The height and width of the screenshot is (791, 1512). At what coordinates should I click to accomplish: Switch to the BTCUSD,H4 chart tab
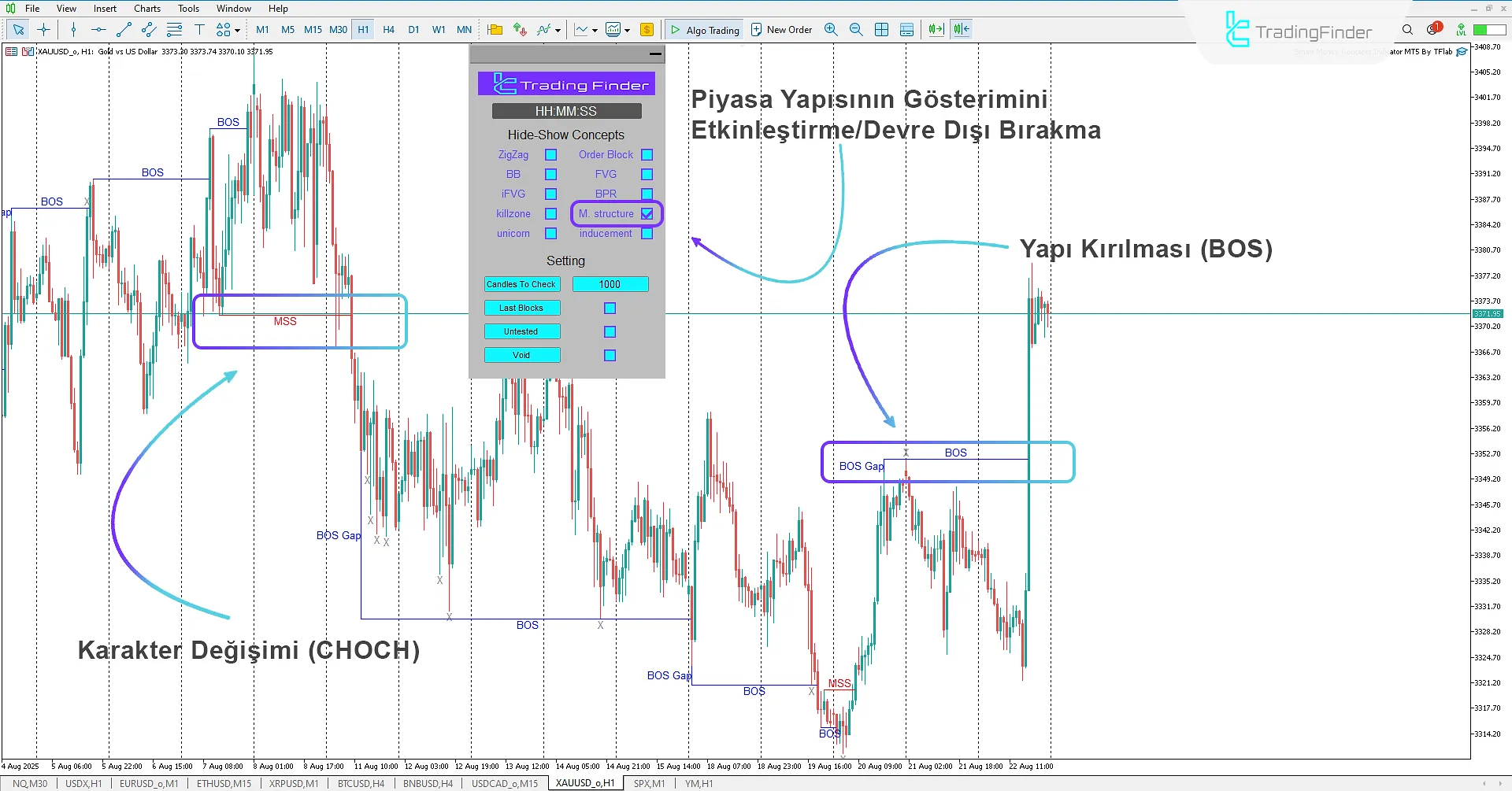(360, 783)
